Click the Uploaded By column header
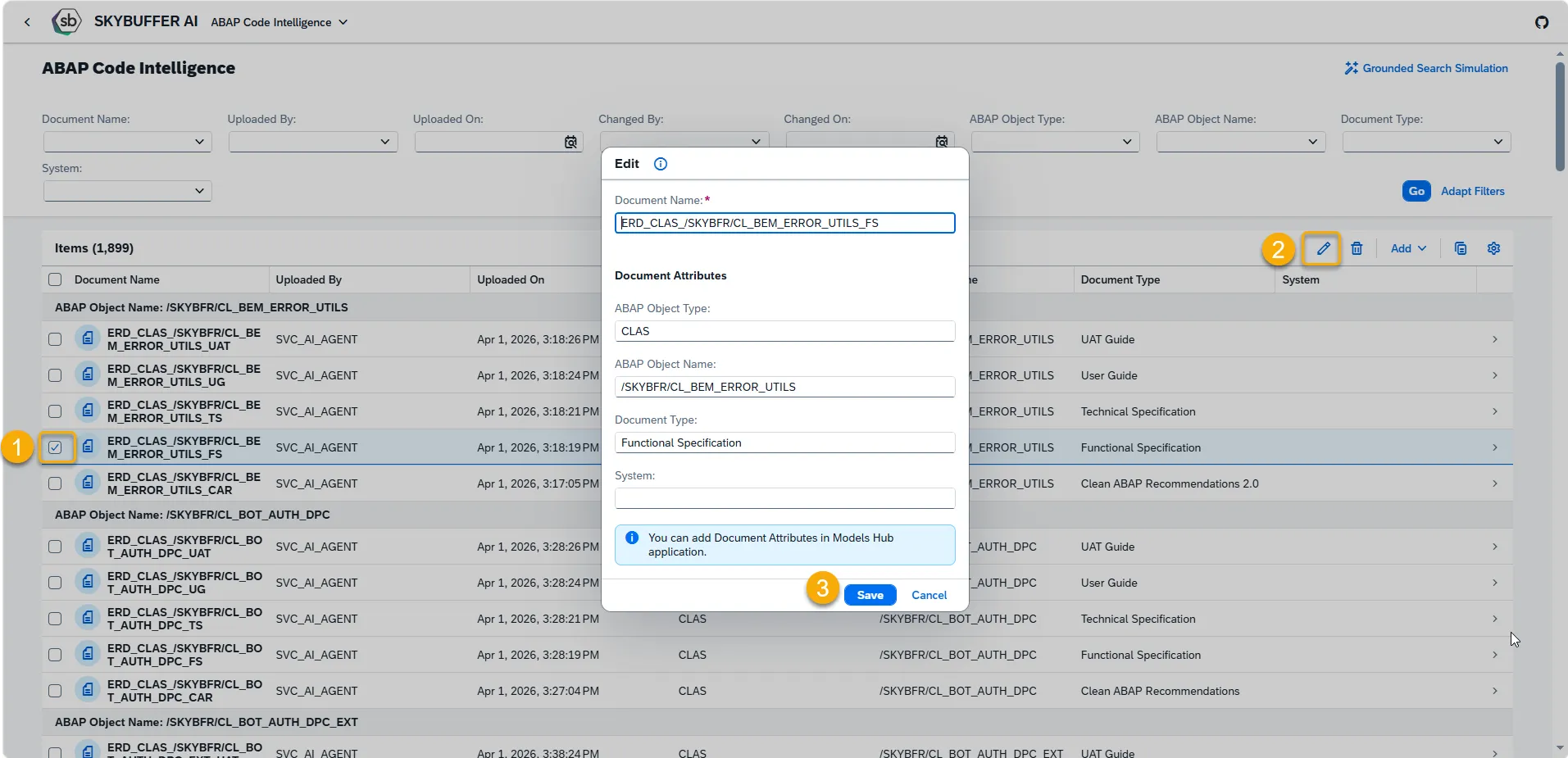This screenshot has height=758, width=1568. coord(308,279)
